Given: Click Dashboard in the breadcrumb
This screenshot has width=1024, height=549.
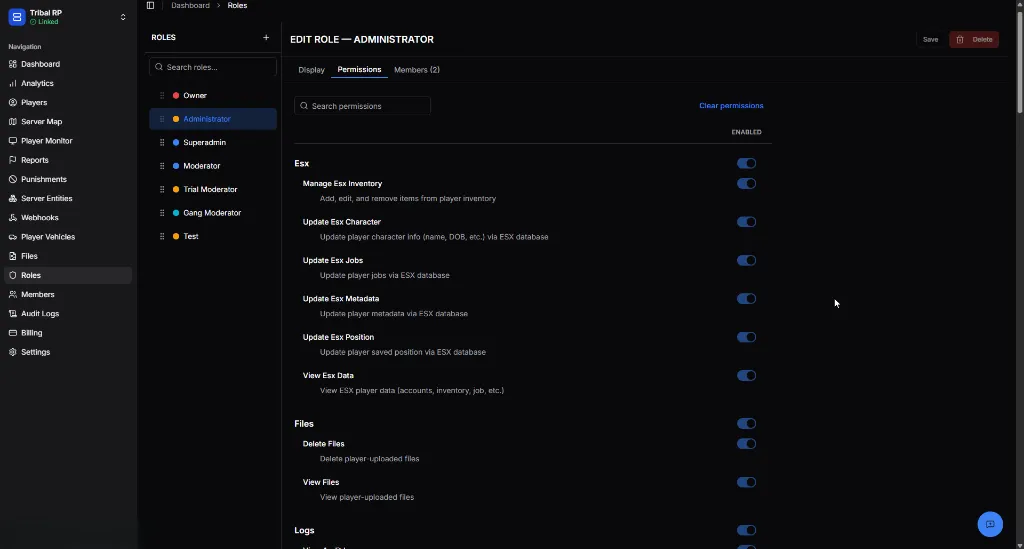Looking at the screenshot, I should click(190, 5).
